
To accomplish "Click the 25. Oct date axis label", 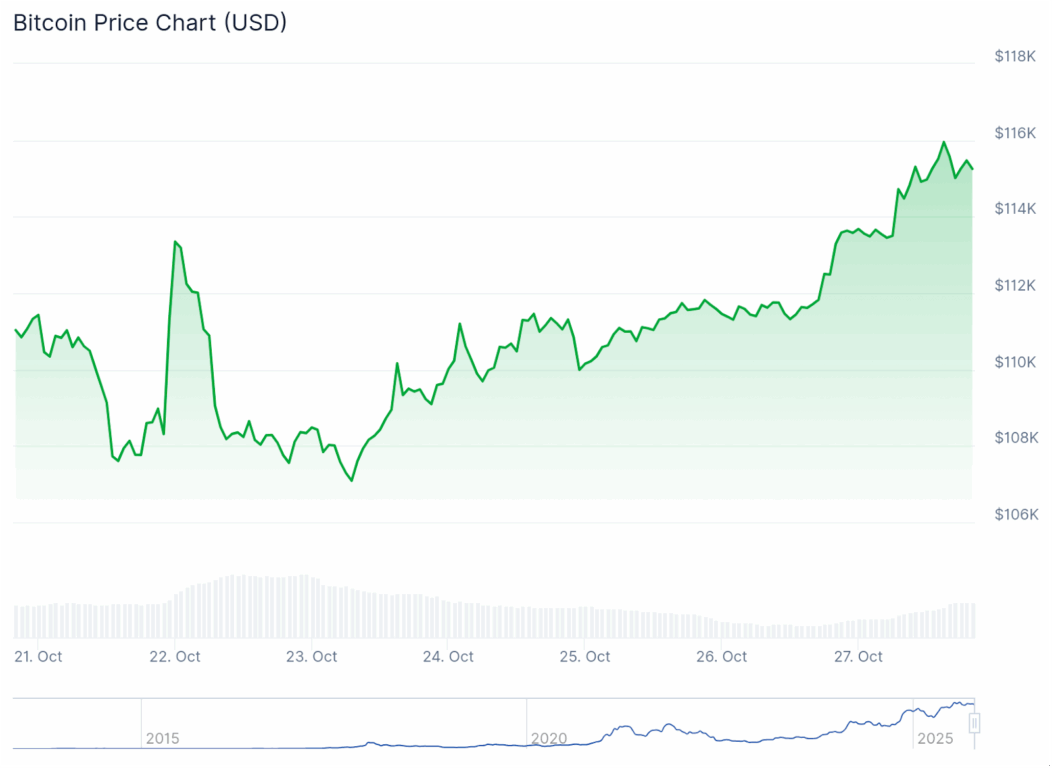I will [x=585, y=656].
